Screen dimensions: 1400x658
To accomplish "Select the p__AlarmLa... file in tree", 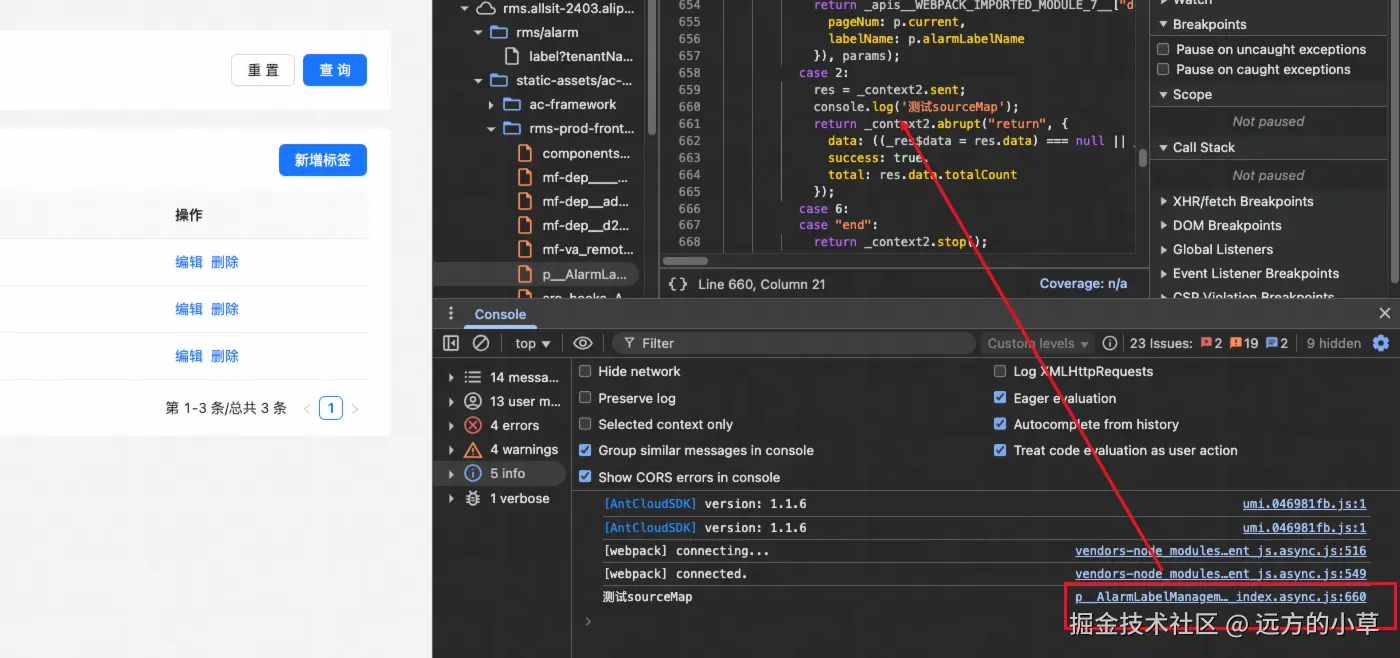I will pos(584,274).
